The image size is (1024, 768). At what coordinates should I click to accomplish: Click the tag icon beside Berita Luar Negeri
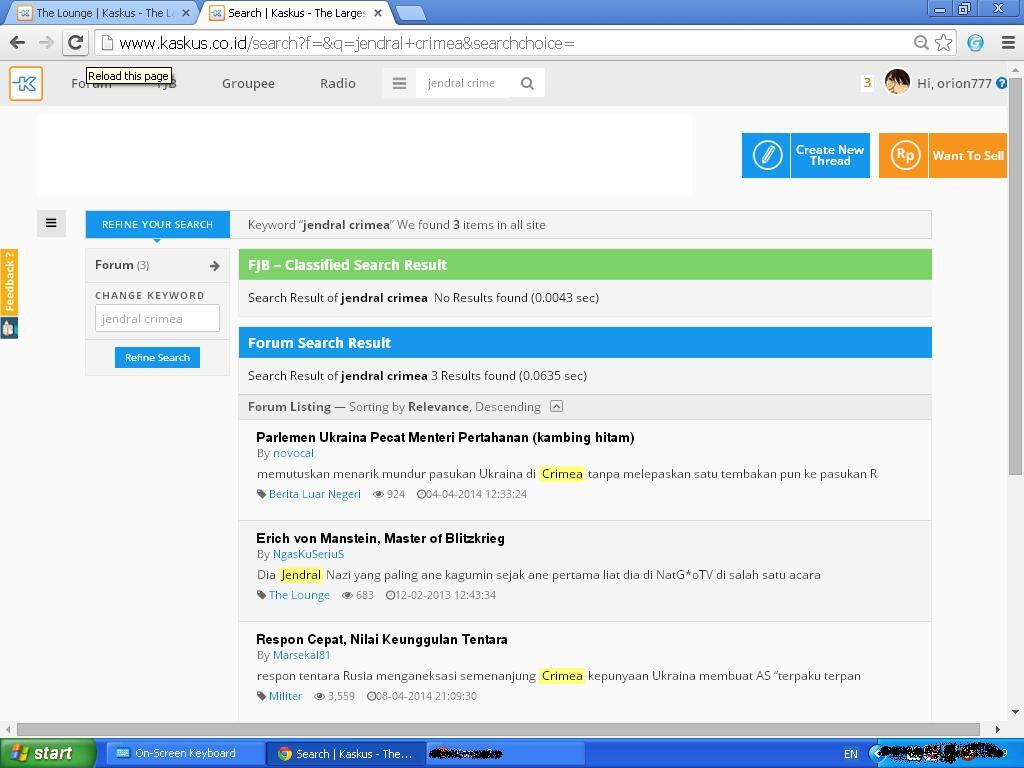[262, 494]
